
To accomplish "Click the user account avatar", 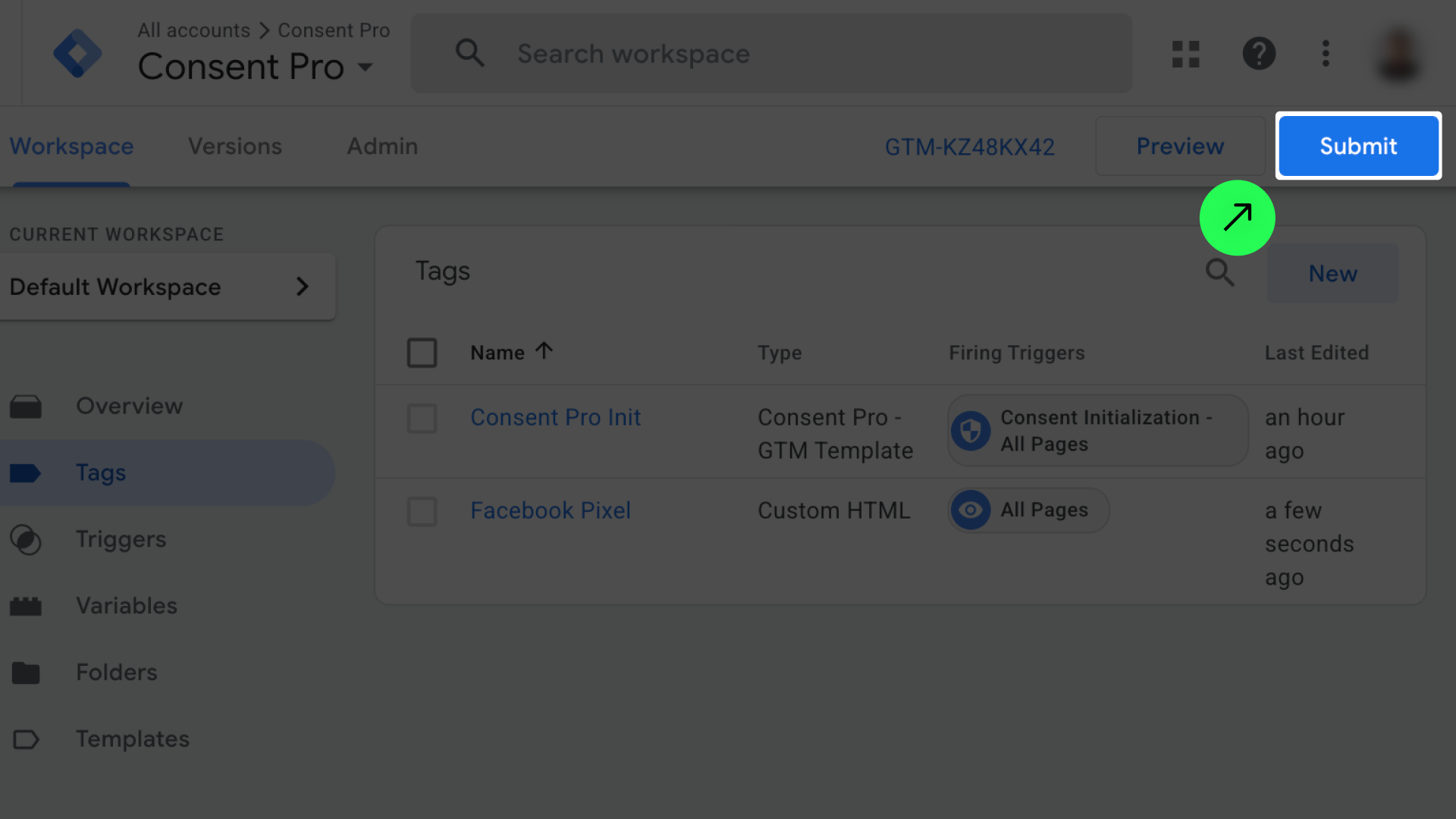I will (x=1399, y=54).
